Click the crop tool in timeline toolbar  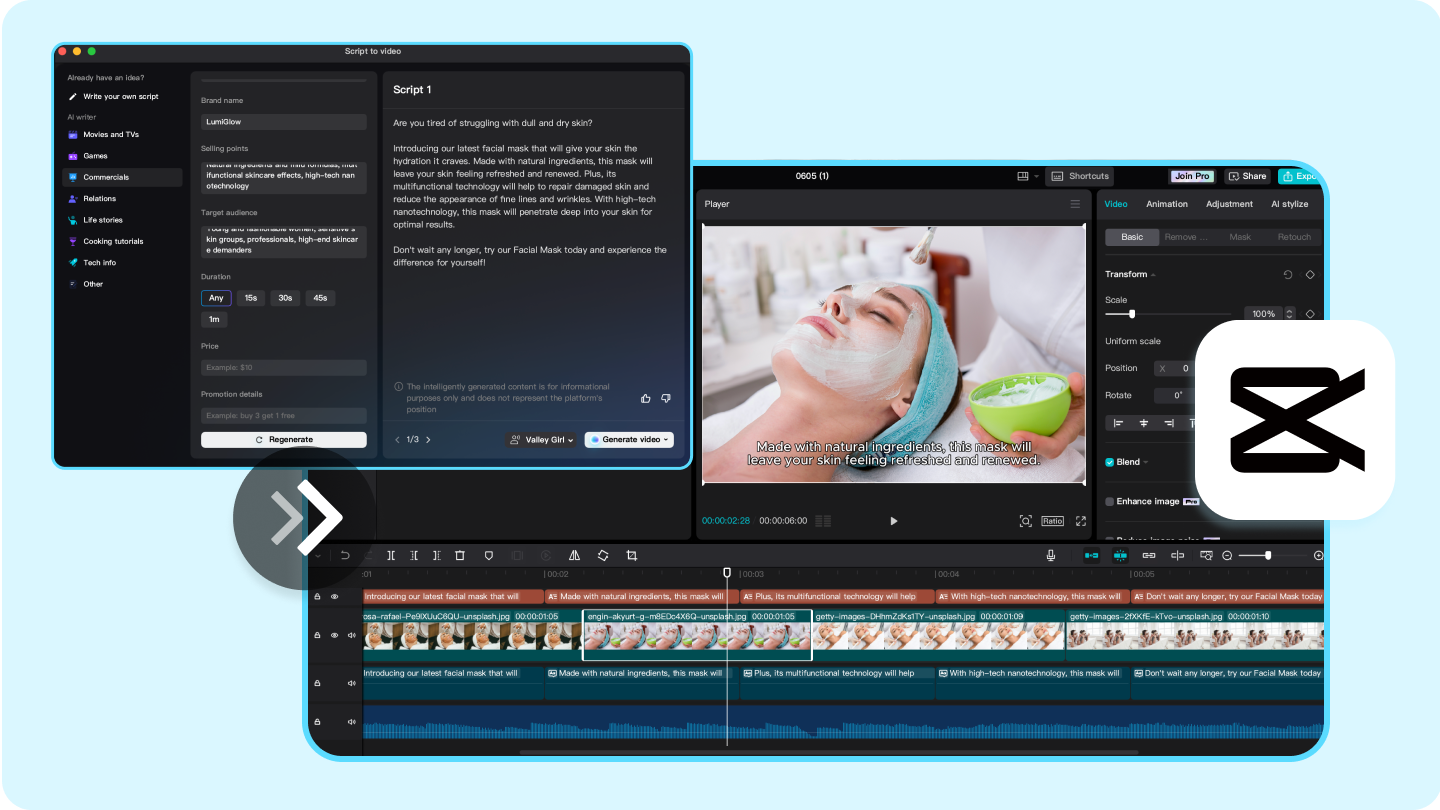pos(632,555)
